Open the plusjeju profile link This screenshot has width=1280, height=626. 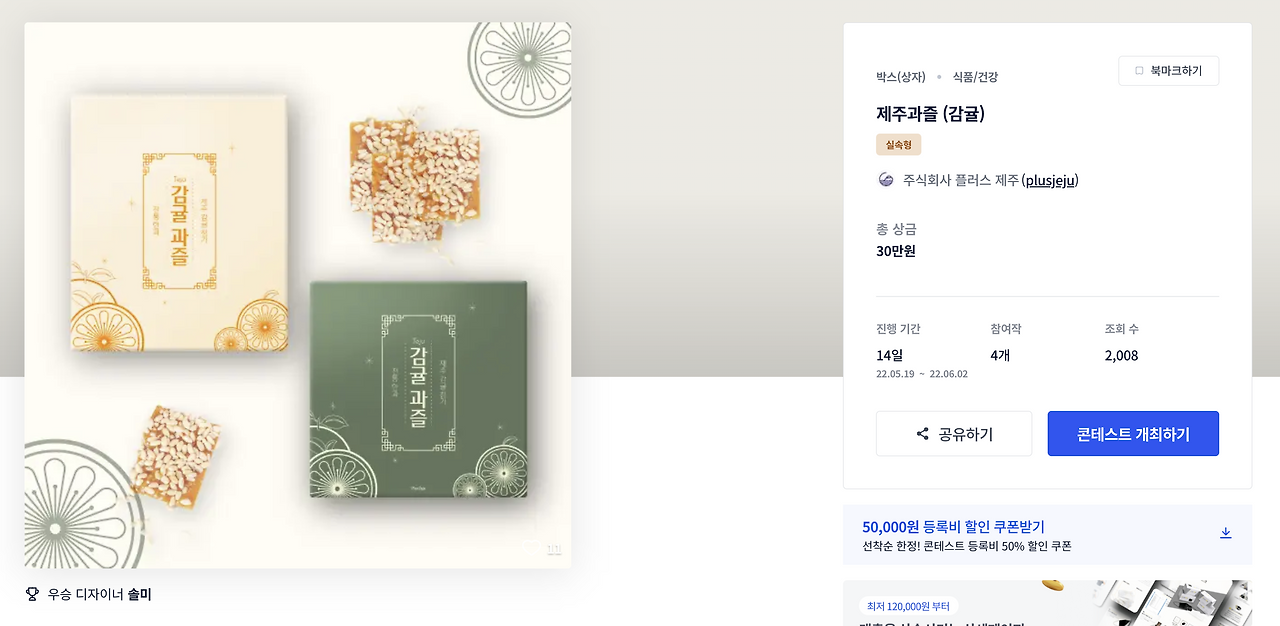point(1049,181)
